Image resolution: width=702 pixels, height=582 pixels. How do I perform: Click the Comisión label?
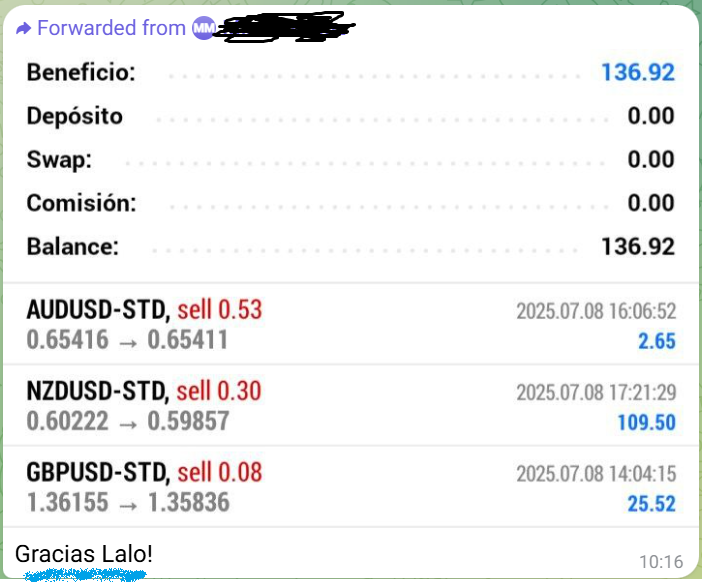81,203
